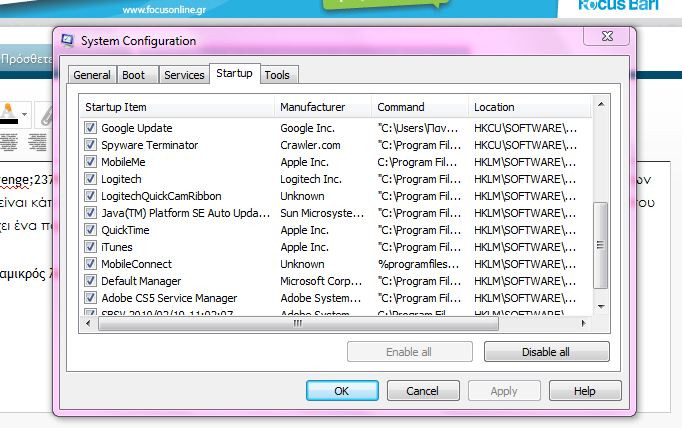
Task: Toggle the Logitech startup checkbox
Action: [90, 178]
